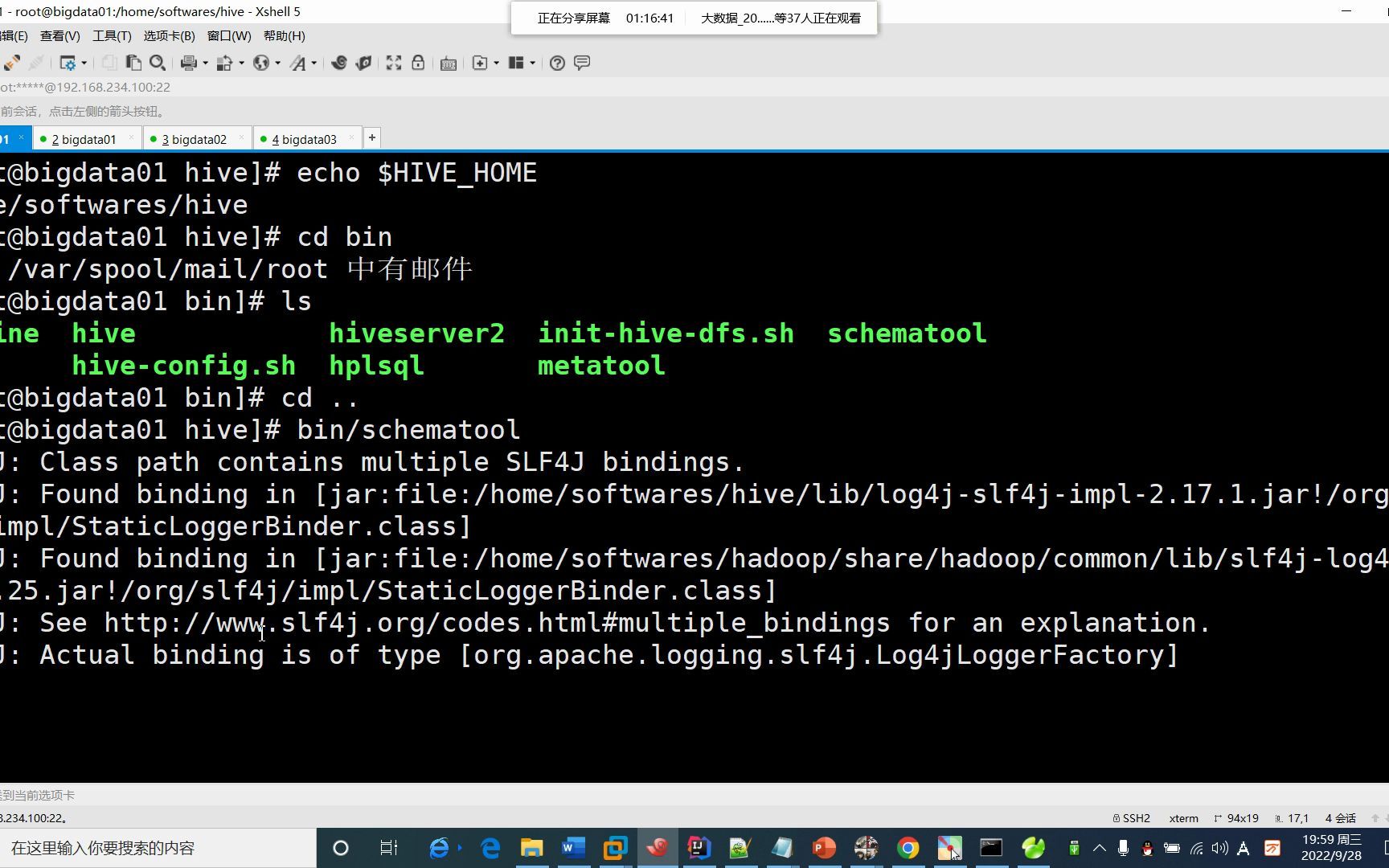Expand the layout dropdown arrow

tap(532, 63)
